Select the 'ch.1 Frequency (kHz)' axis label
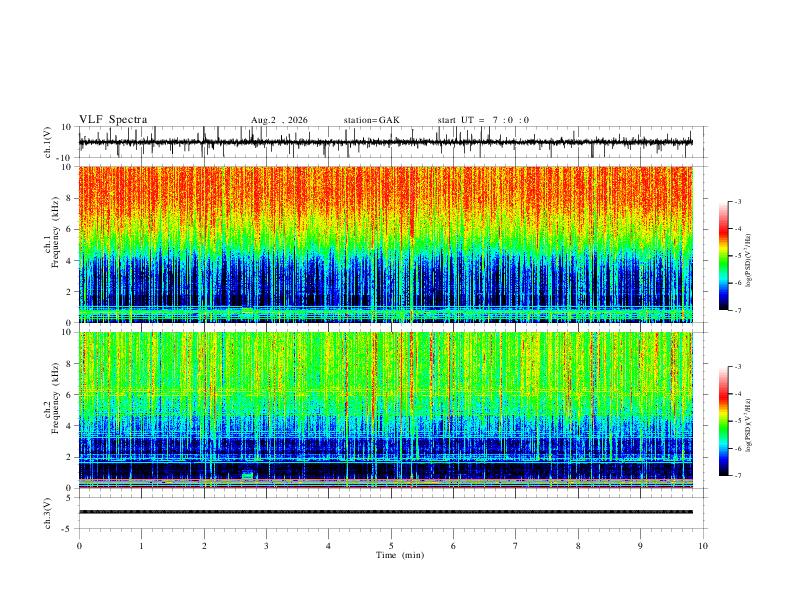792x612 pixels. click(52, 232)
